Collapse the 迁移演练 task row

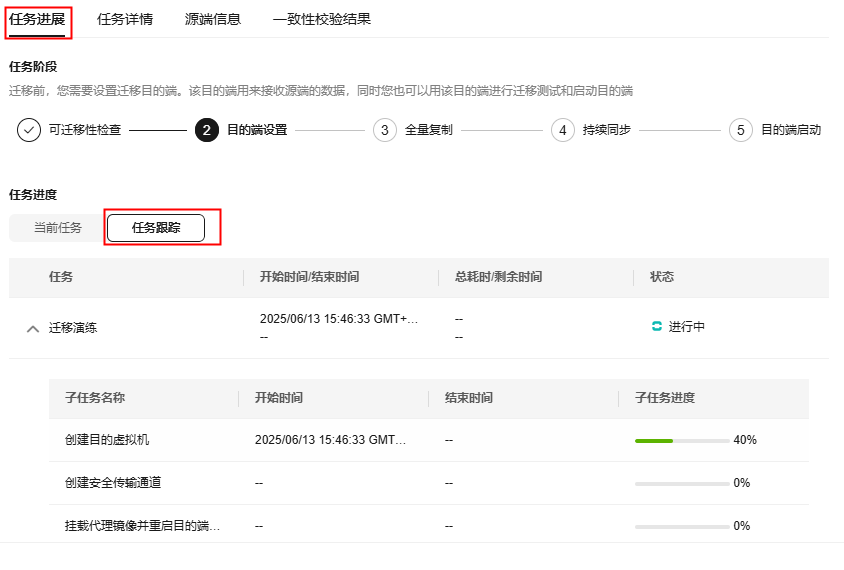click(x=33, y=328)
